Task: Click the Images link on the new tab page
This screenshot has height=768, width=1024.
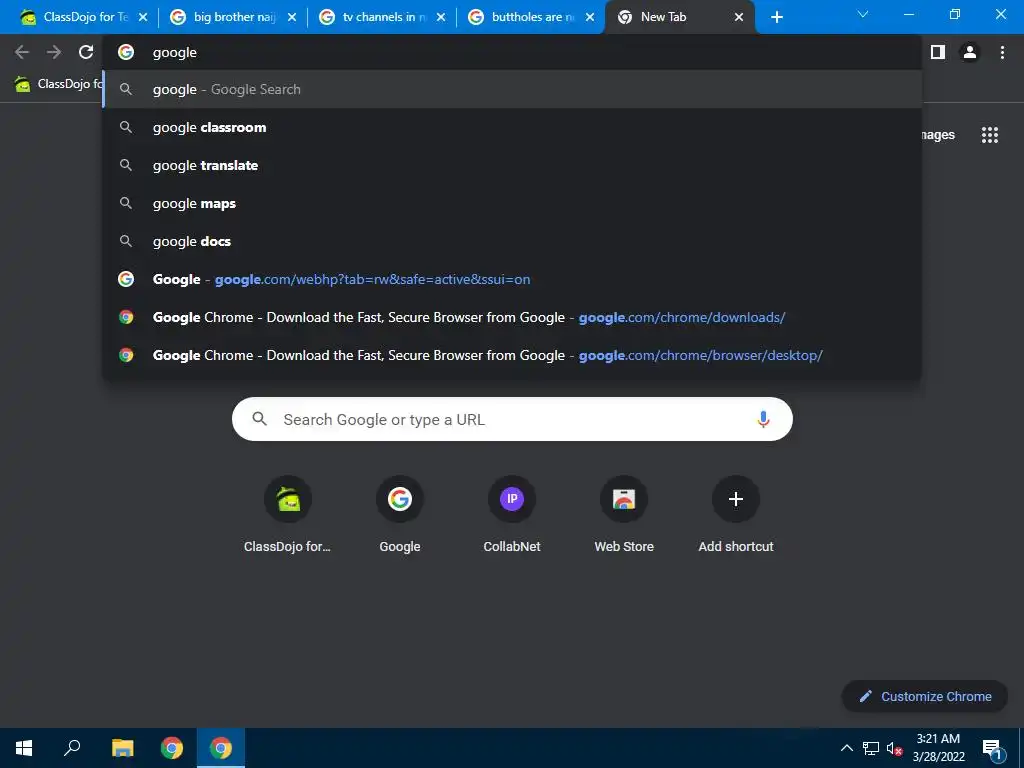Action: 938,135
